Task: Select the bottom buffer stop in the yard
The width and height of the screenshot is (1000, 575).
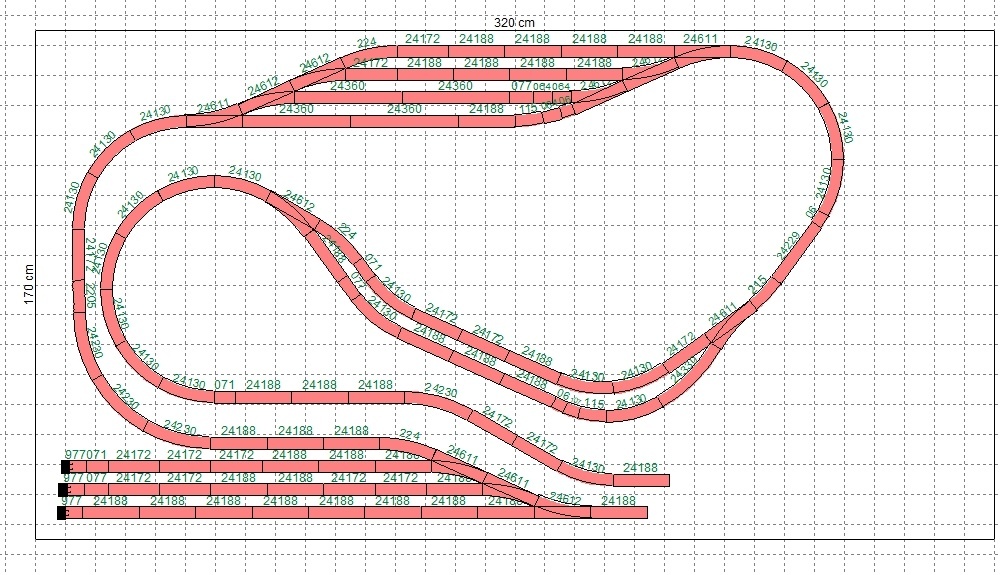Action: tap(62, 513)
